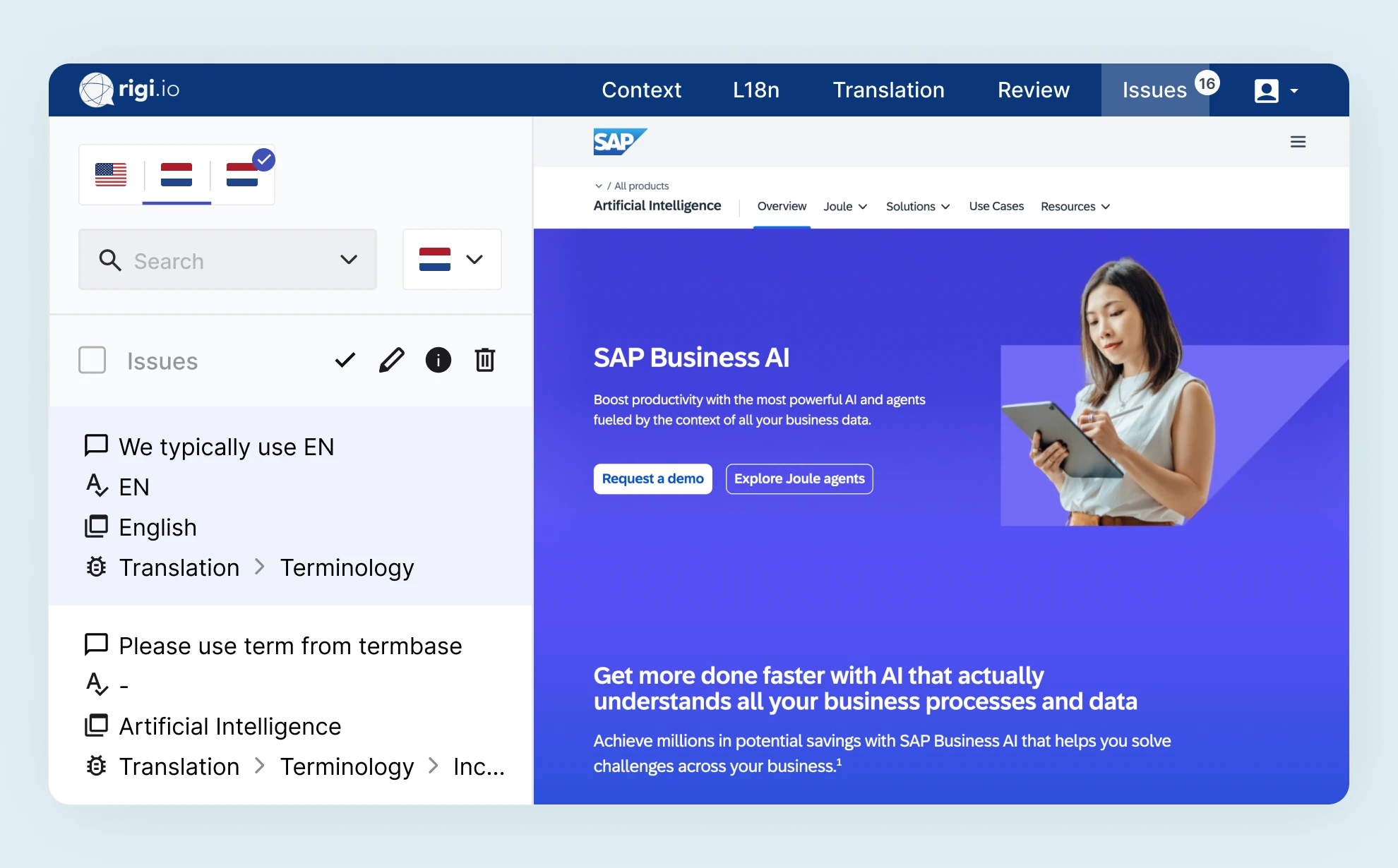
Task: Open the hamburger menu icon
Action: [1298, 142]
